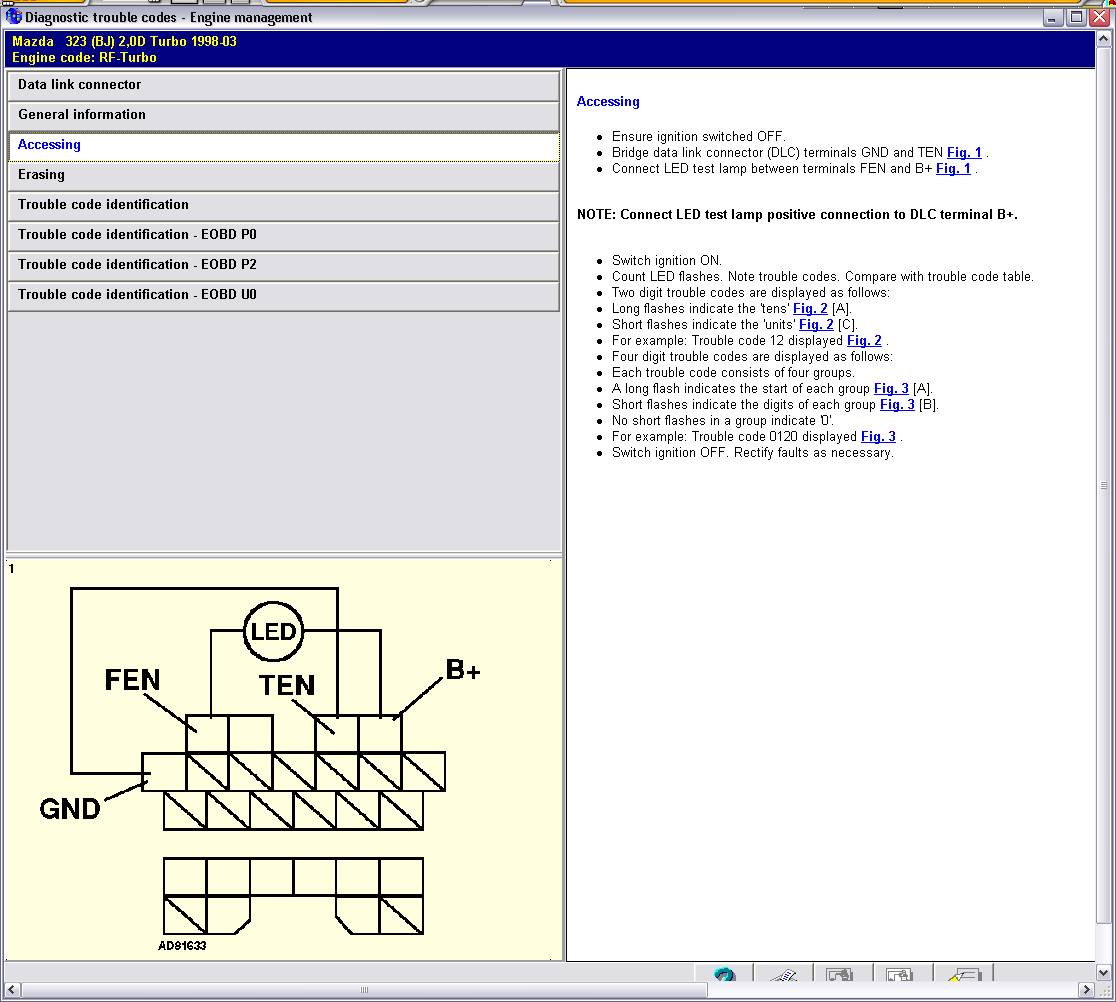
Task: Click 'Each trouble code consists of four groups.'
Action: (x=733, y=372)
